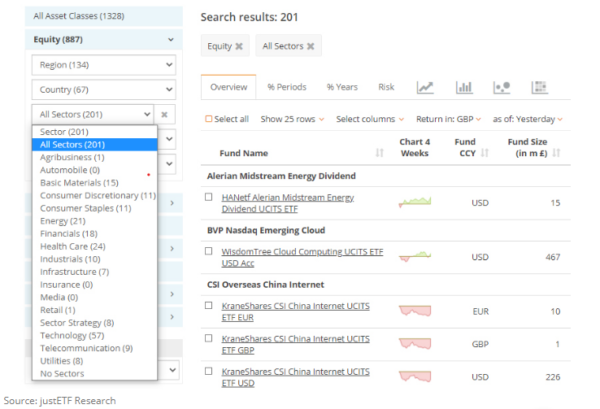Open the bar chart view icon
This screenshot has height=409, width=600.
point(464,87)
